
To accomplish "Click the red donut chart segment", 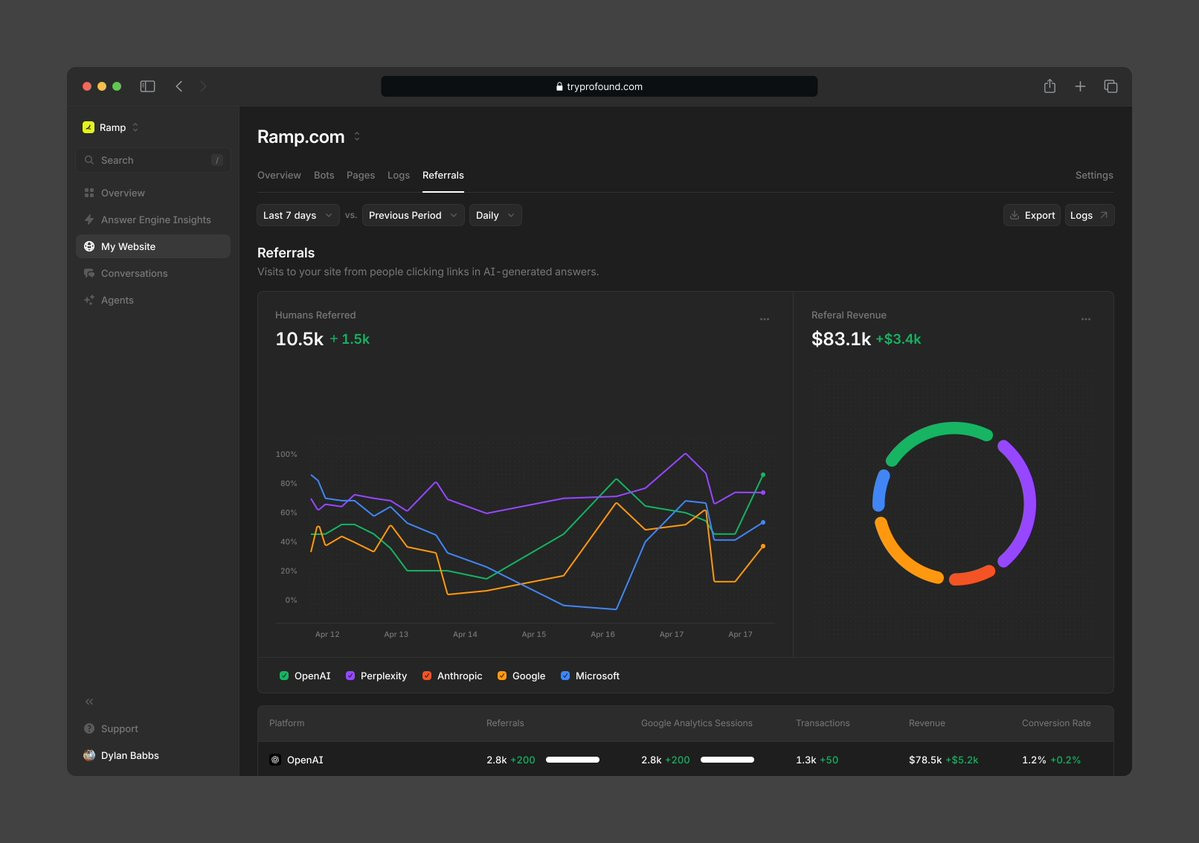I will [x=973, y=575].
